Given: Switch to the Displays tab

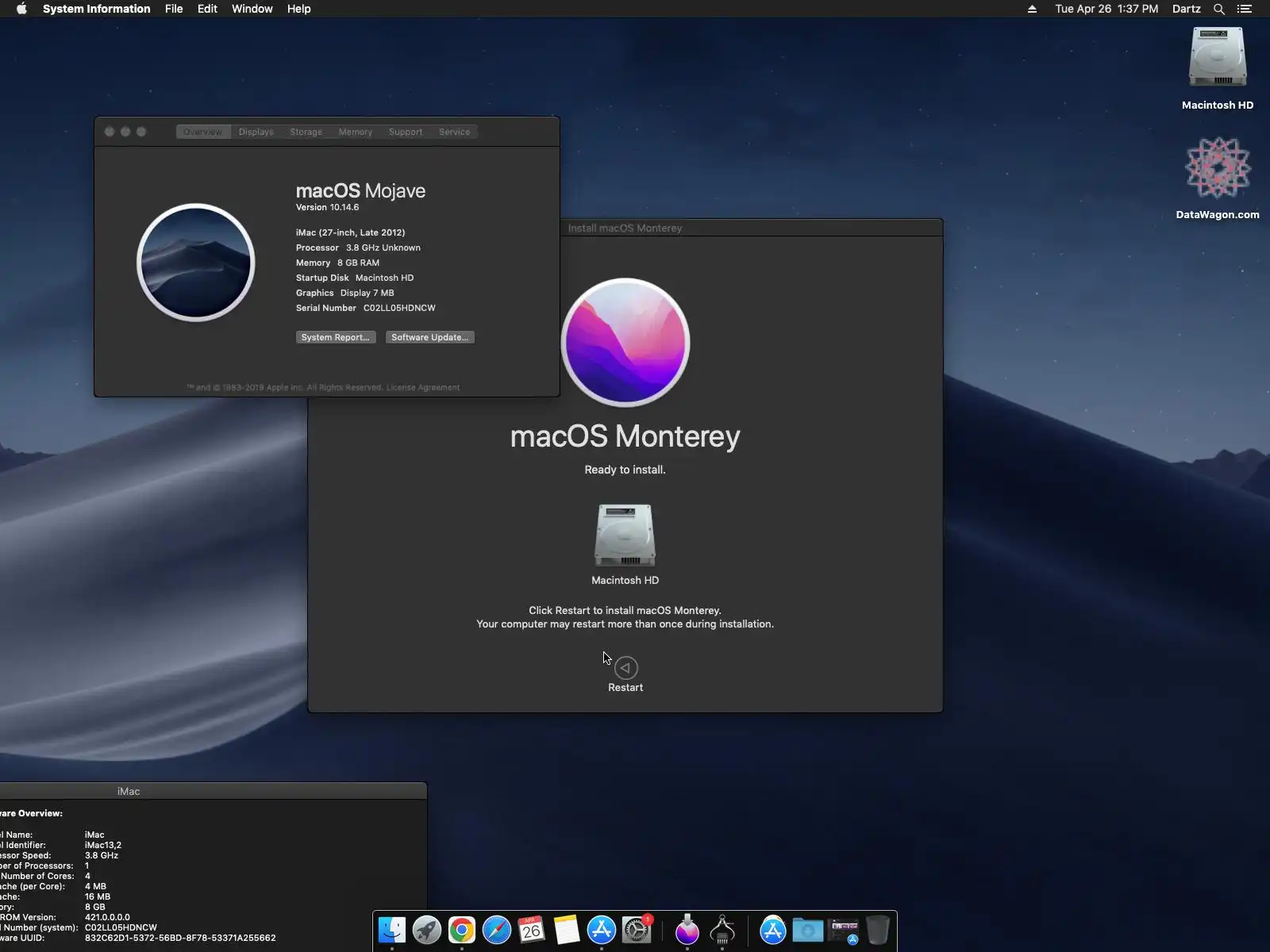Looking at the screenshot, I should pyautogui.click(x=256, y=132).
